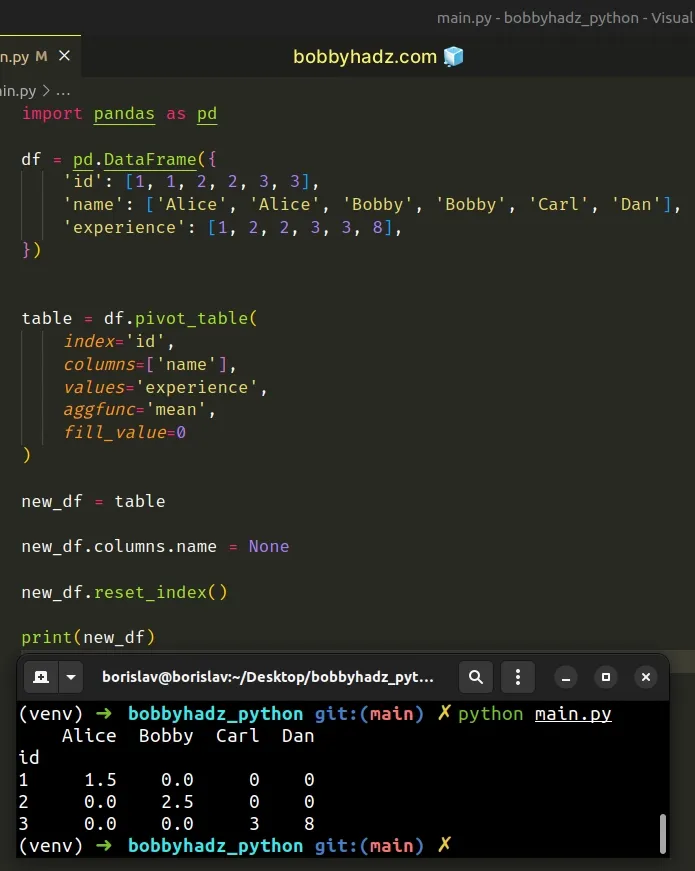Minimize the terminal window

pos(565,677)
